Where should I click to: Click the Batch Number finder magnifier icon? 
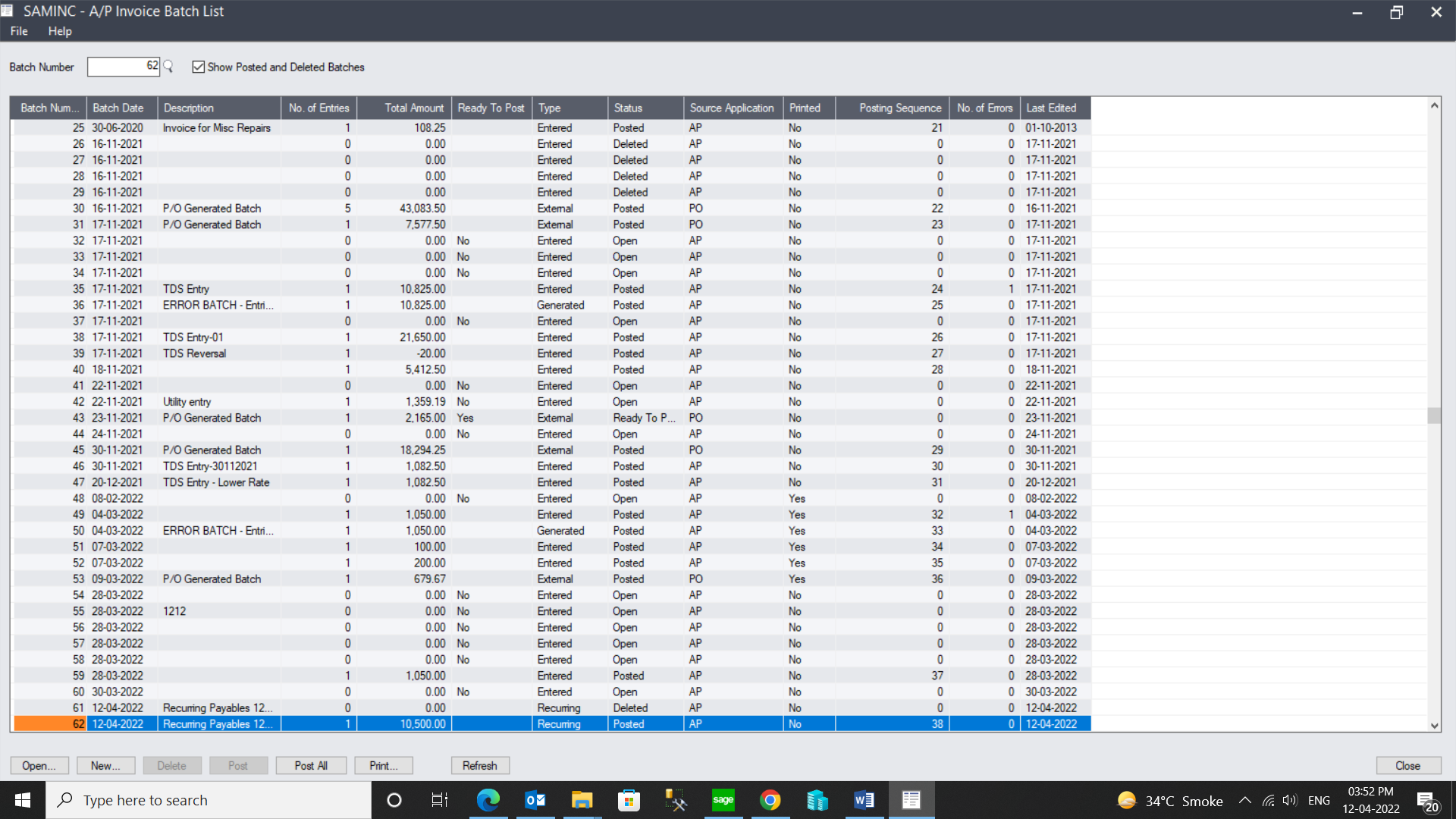168,67
